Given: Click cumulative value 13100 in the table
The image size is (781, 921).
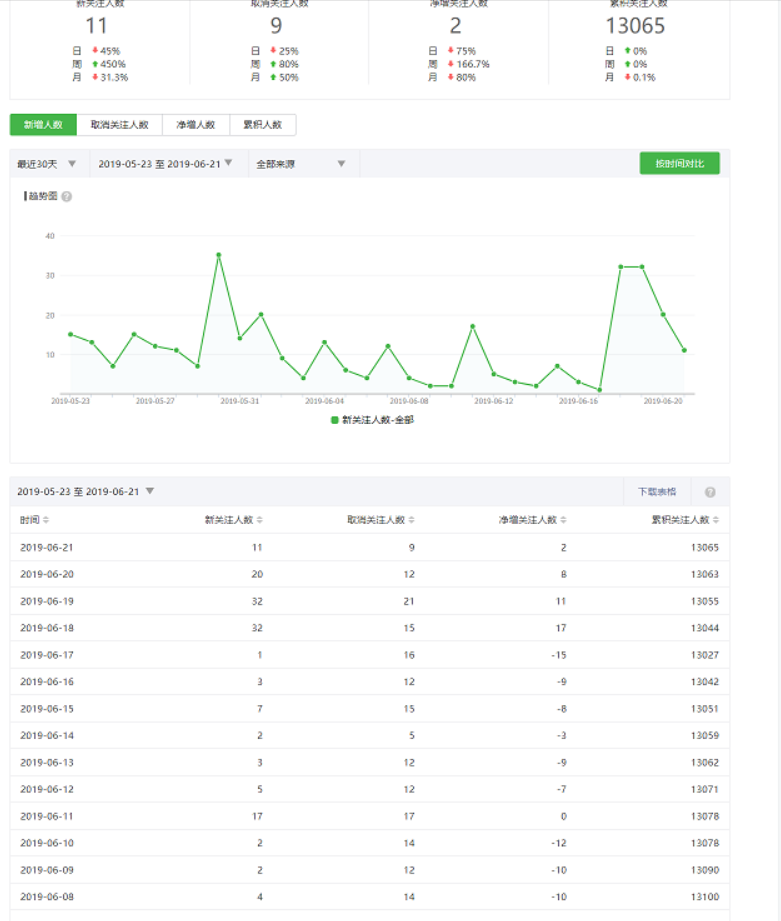Looking at the screenshot, I should click(705, 897).
